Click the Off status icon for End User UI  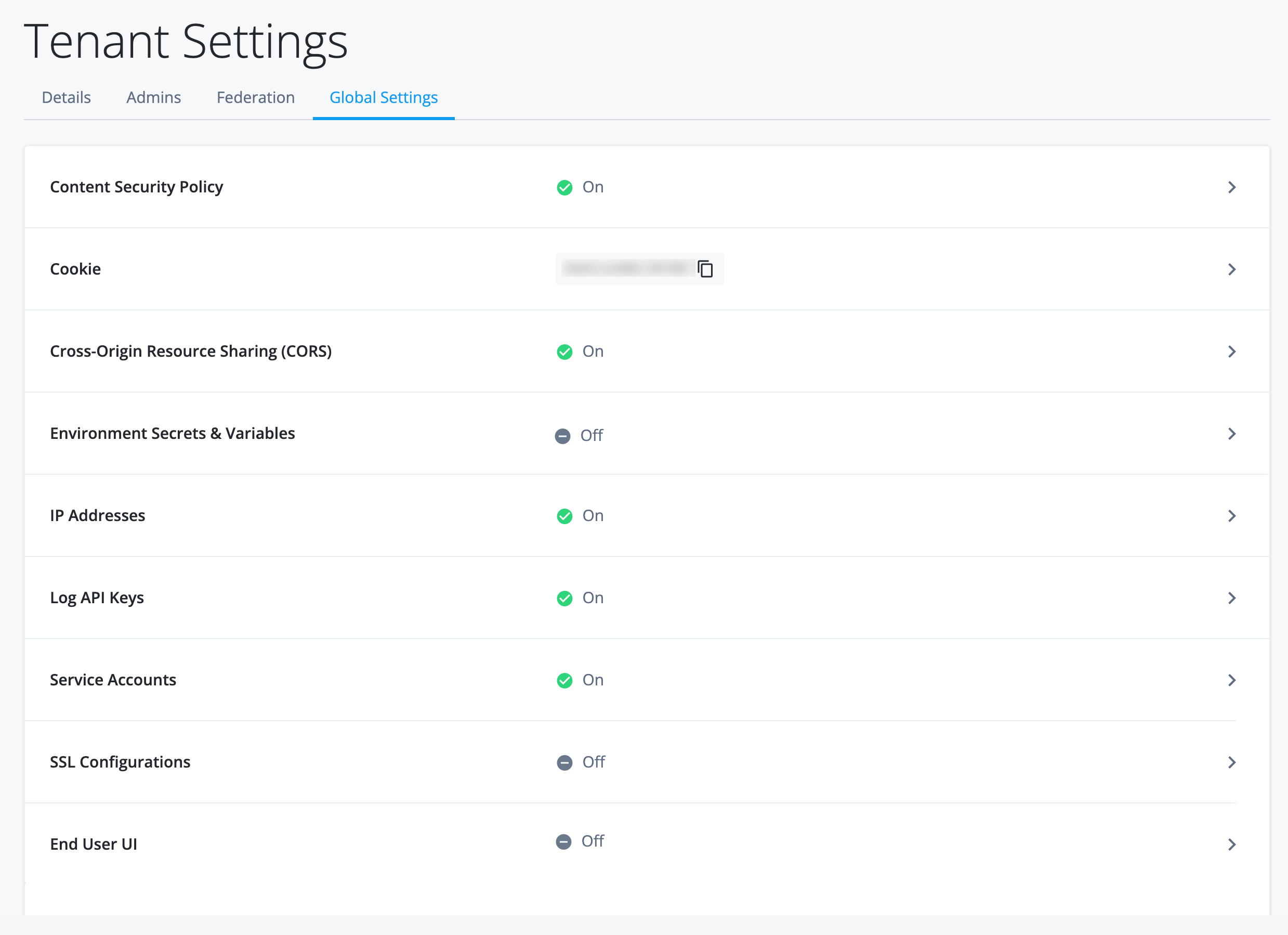pyautogui.click(x=564, y=842)
